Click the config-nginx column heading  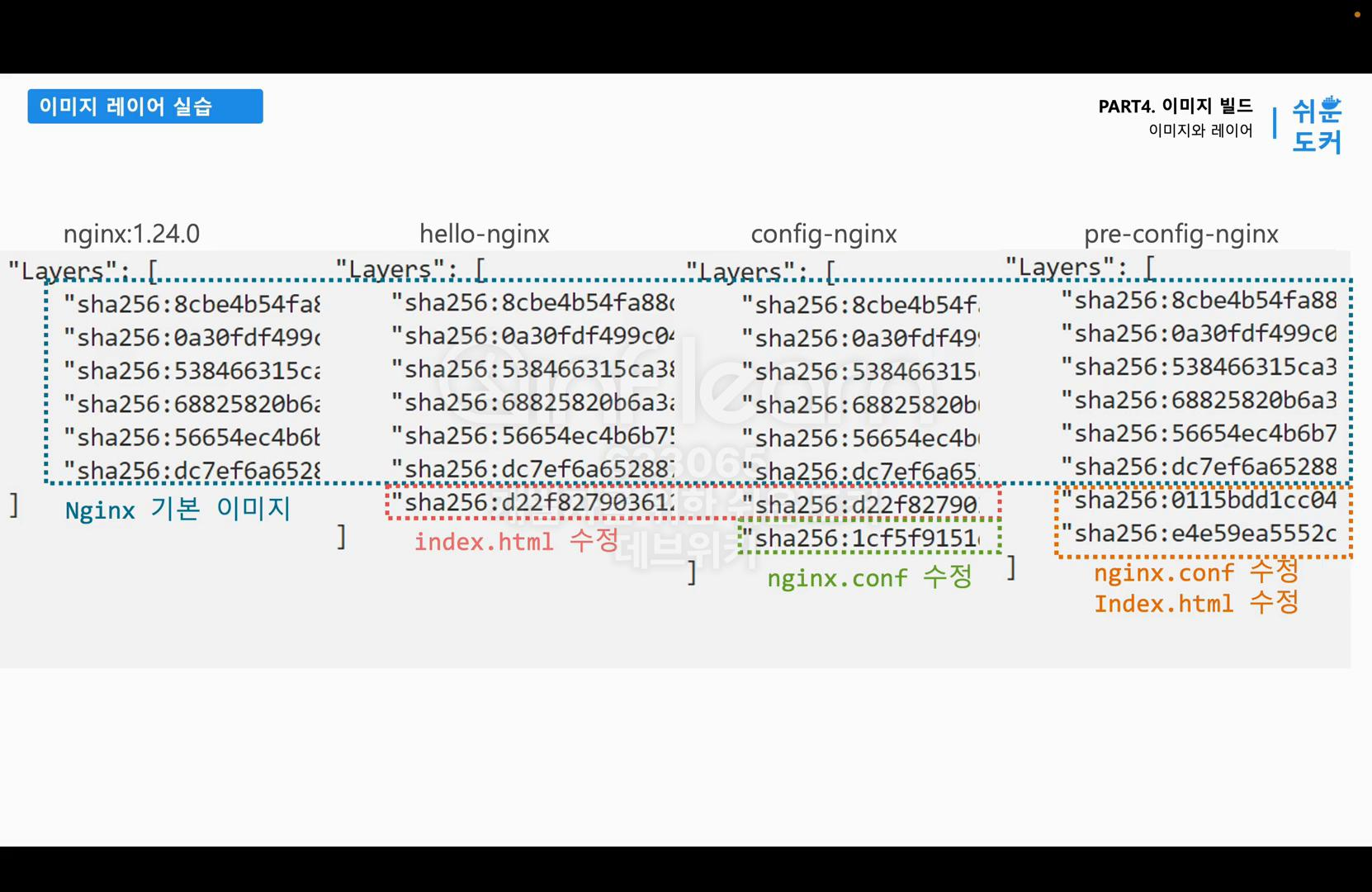pyautogui.click(x=824, y=235)
